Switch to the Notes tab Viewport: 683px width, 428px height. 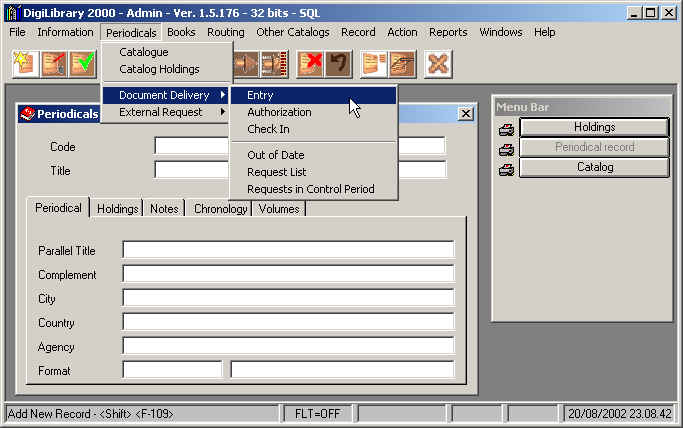[x=164, y=209]
